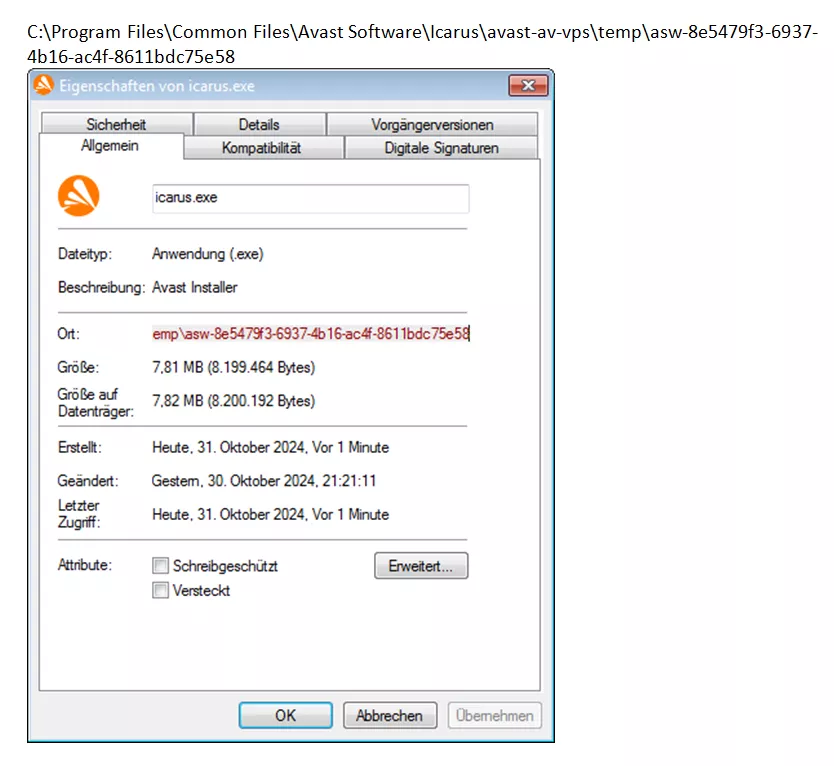Click the text Anwendung (.exe)
Image resolution: width=834 pixels, height=766 pixels.
click(x=208, y=254)
